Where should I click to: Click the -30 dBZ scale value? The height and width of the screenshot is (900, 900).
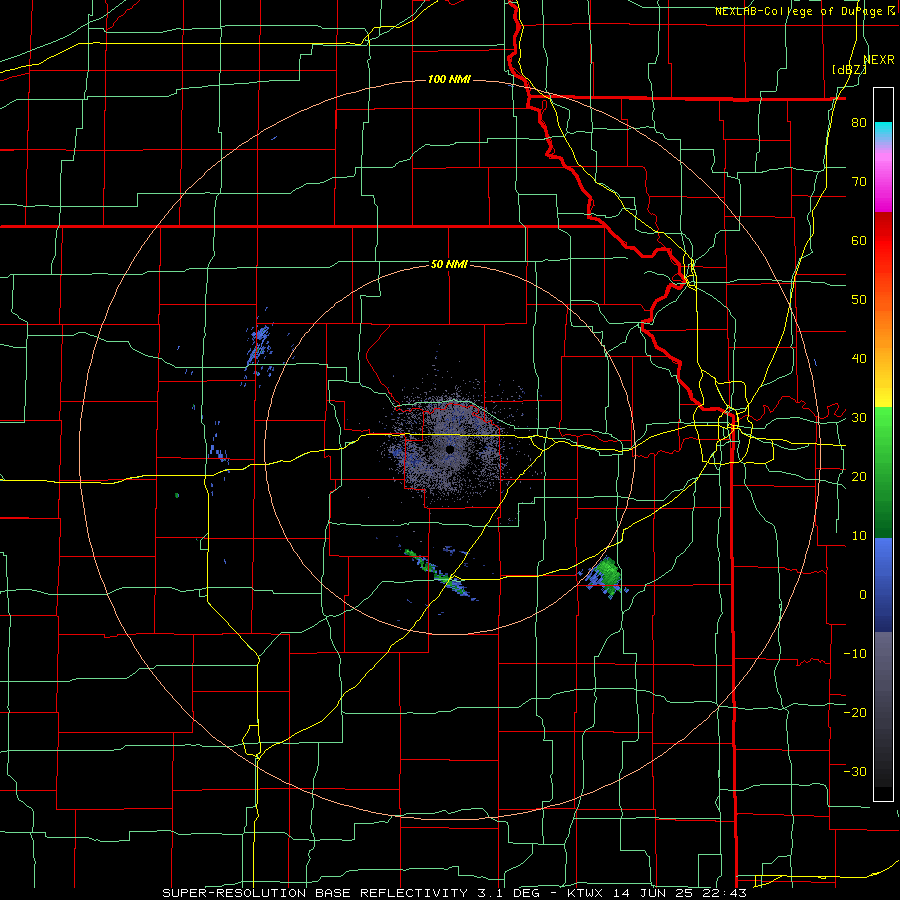point(855,771)
